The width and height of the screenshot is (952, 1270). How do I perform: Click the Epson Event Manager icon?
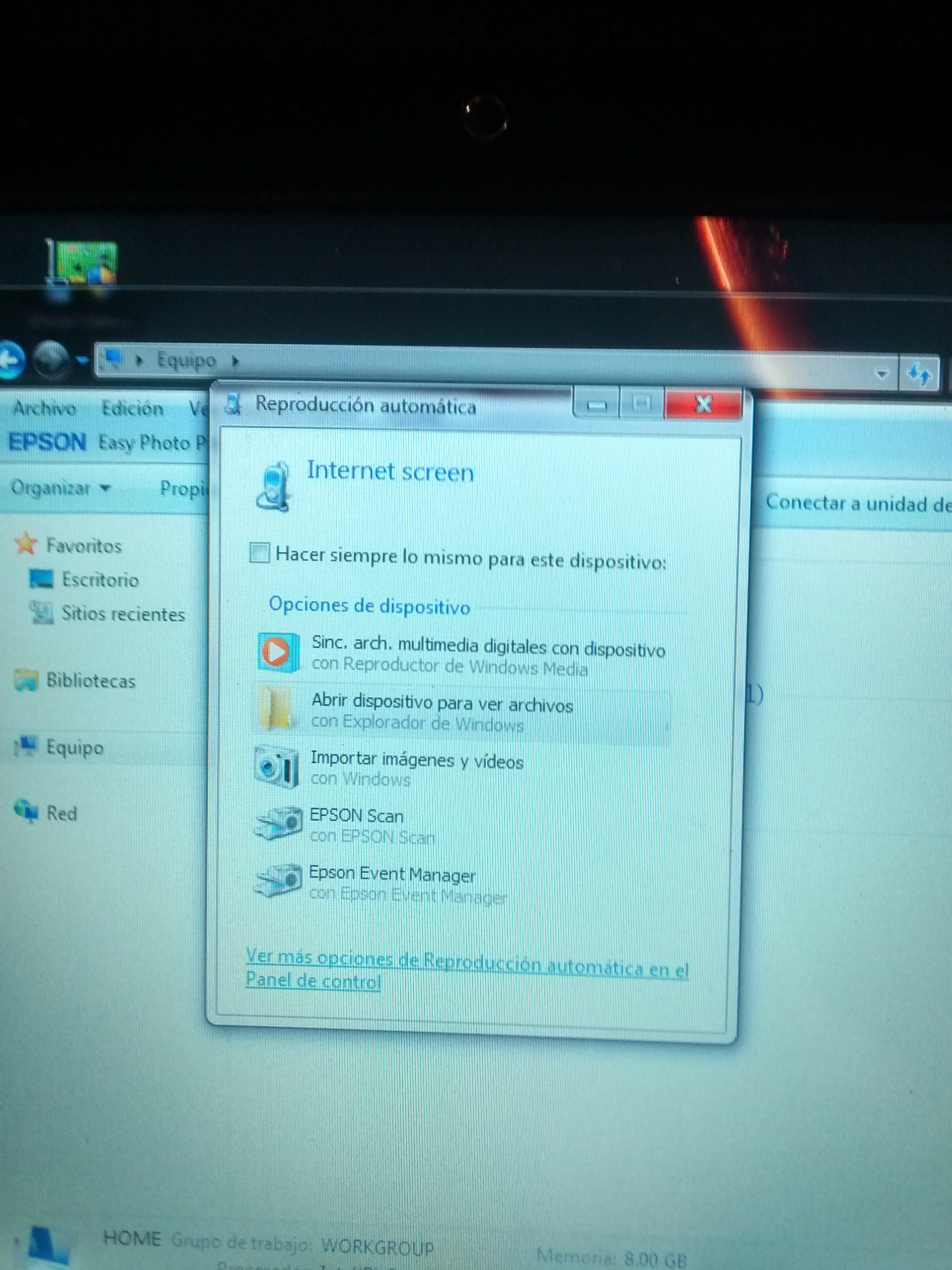click(278, 881)
